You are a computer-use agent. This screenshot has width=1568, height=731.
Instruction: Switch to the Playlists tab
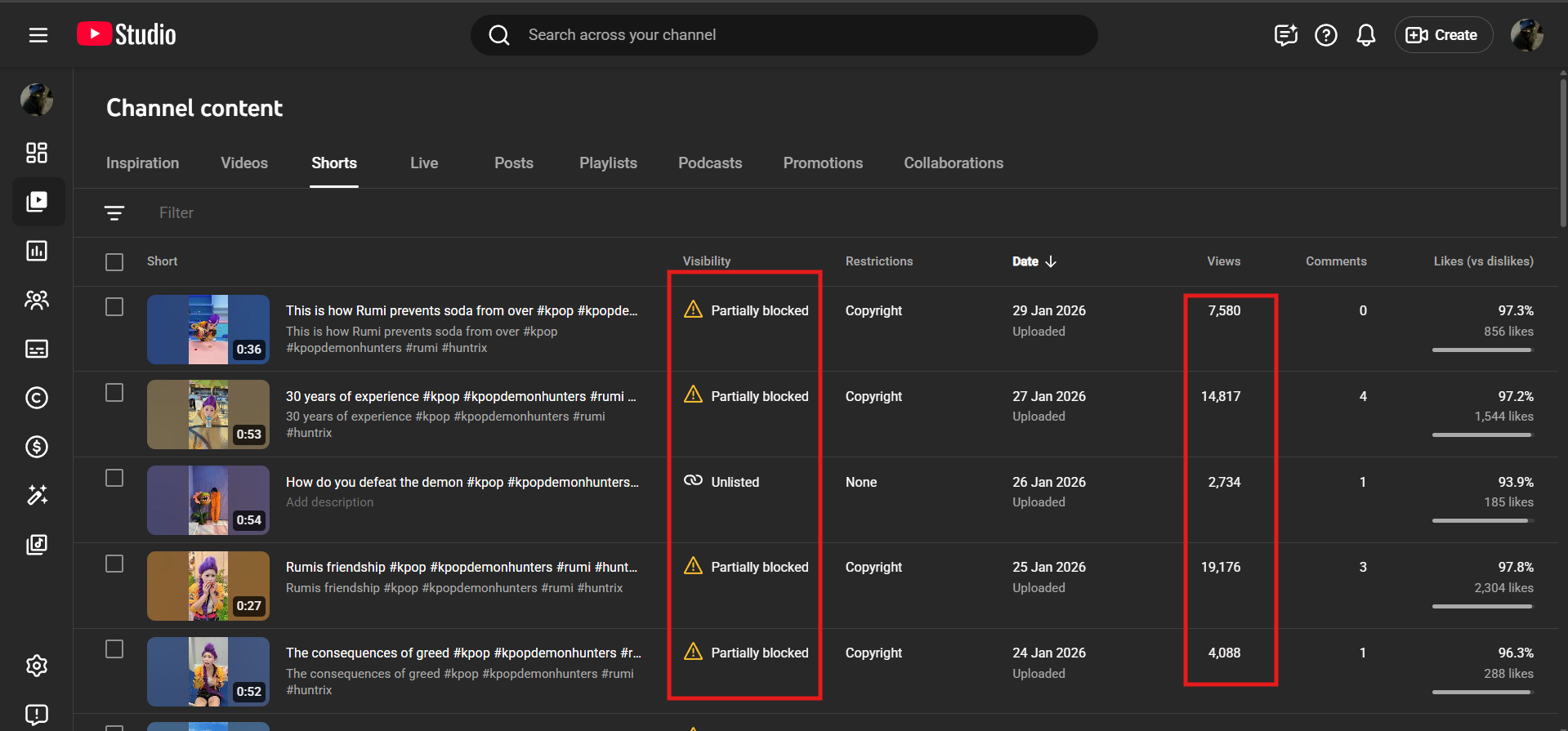click(608, 163)
